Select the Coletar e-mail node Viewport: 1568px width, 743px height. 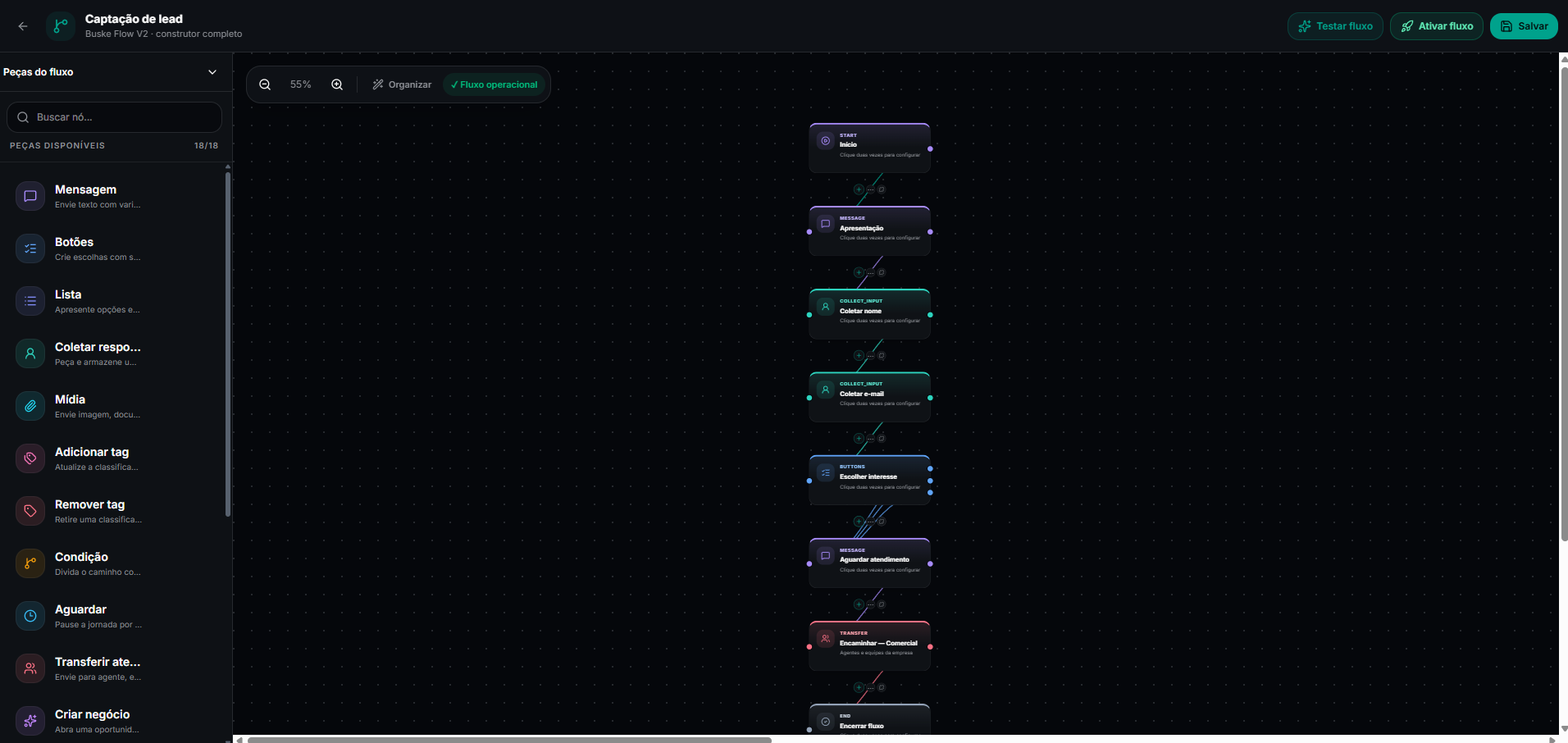870,397
